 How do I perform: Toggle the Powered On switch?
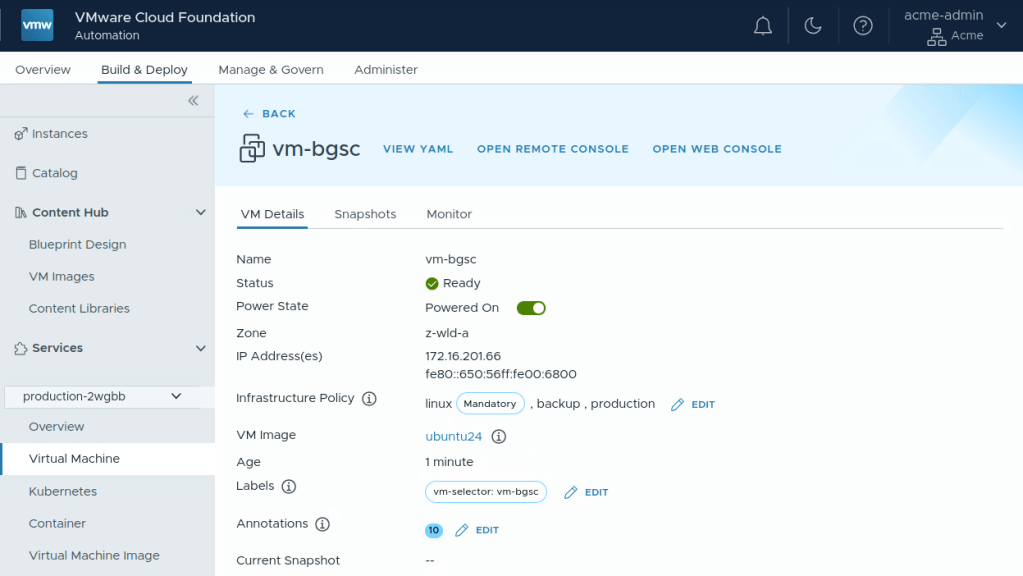(531, 308)
